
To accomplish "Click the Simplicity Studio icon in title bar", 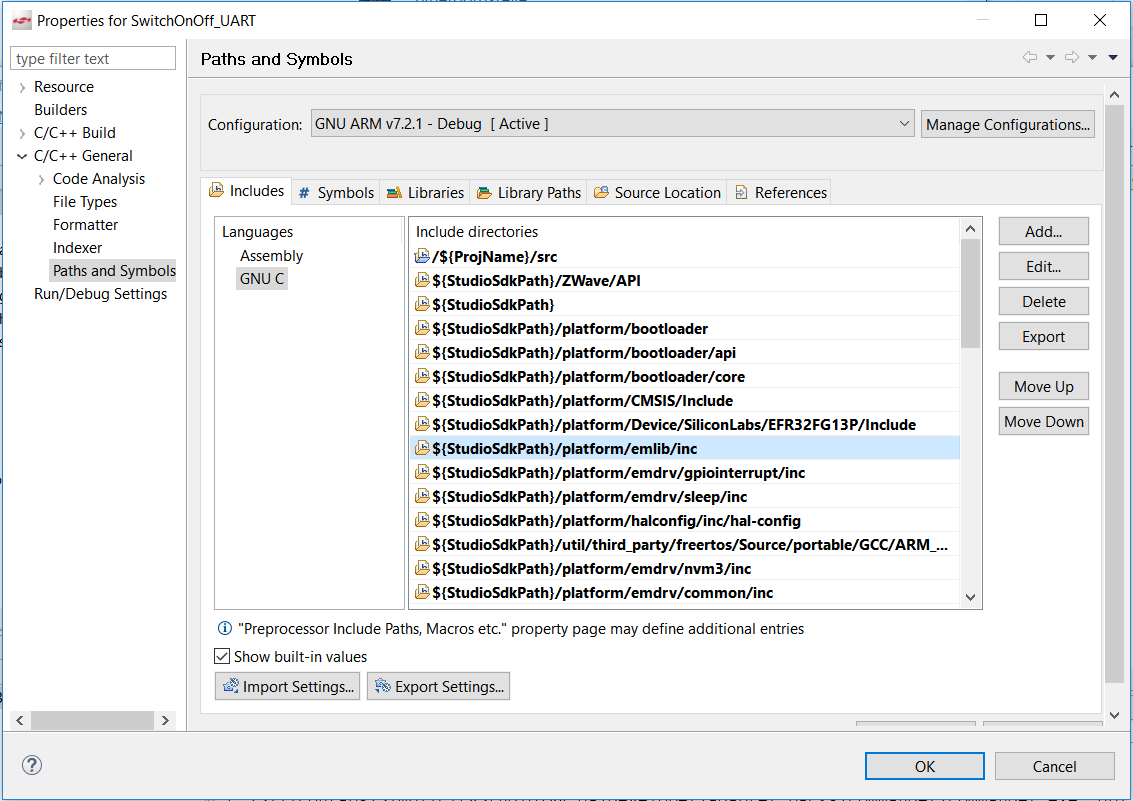I will pos(21,19).
